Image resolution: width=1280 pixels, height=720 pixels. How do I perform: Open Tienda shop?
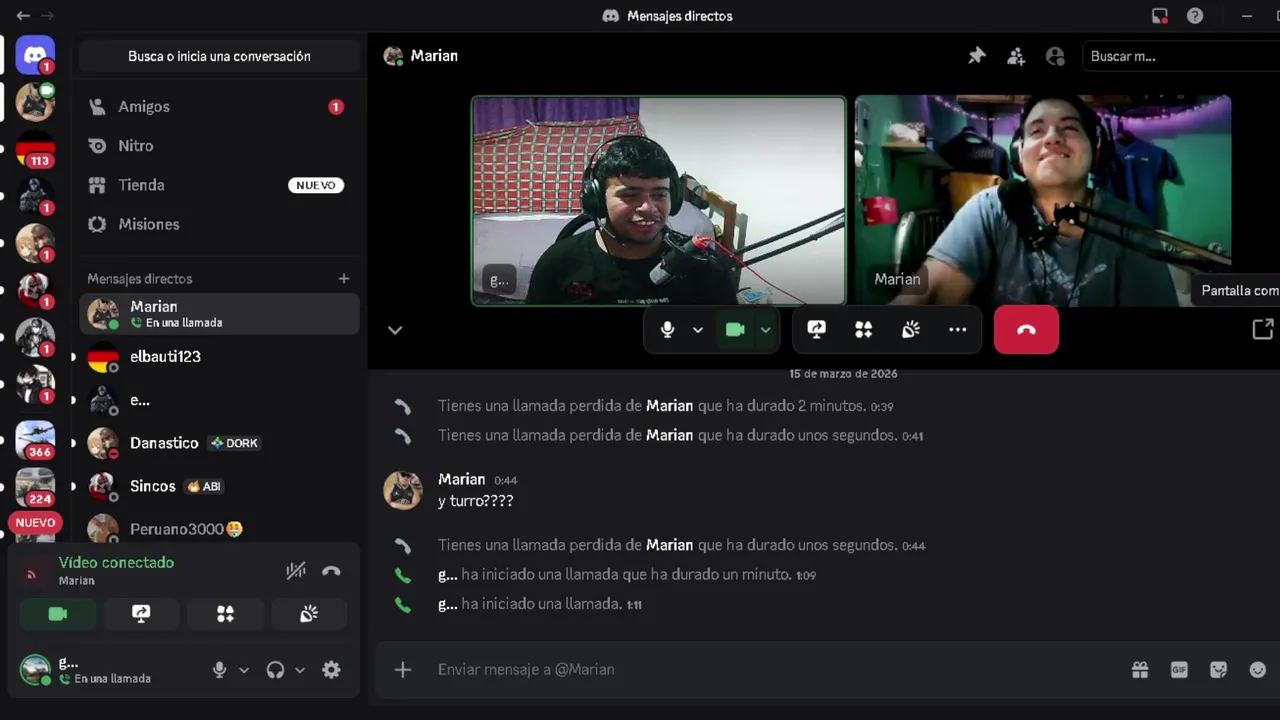219,185
